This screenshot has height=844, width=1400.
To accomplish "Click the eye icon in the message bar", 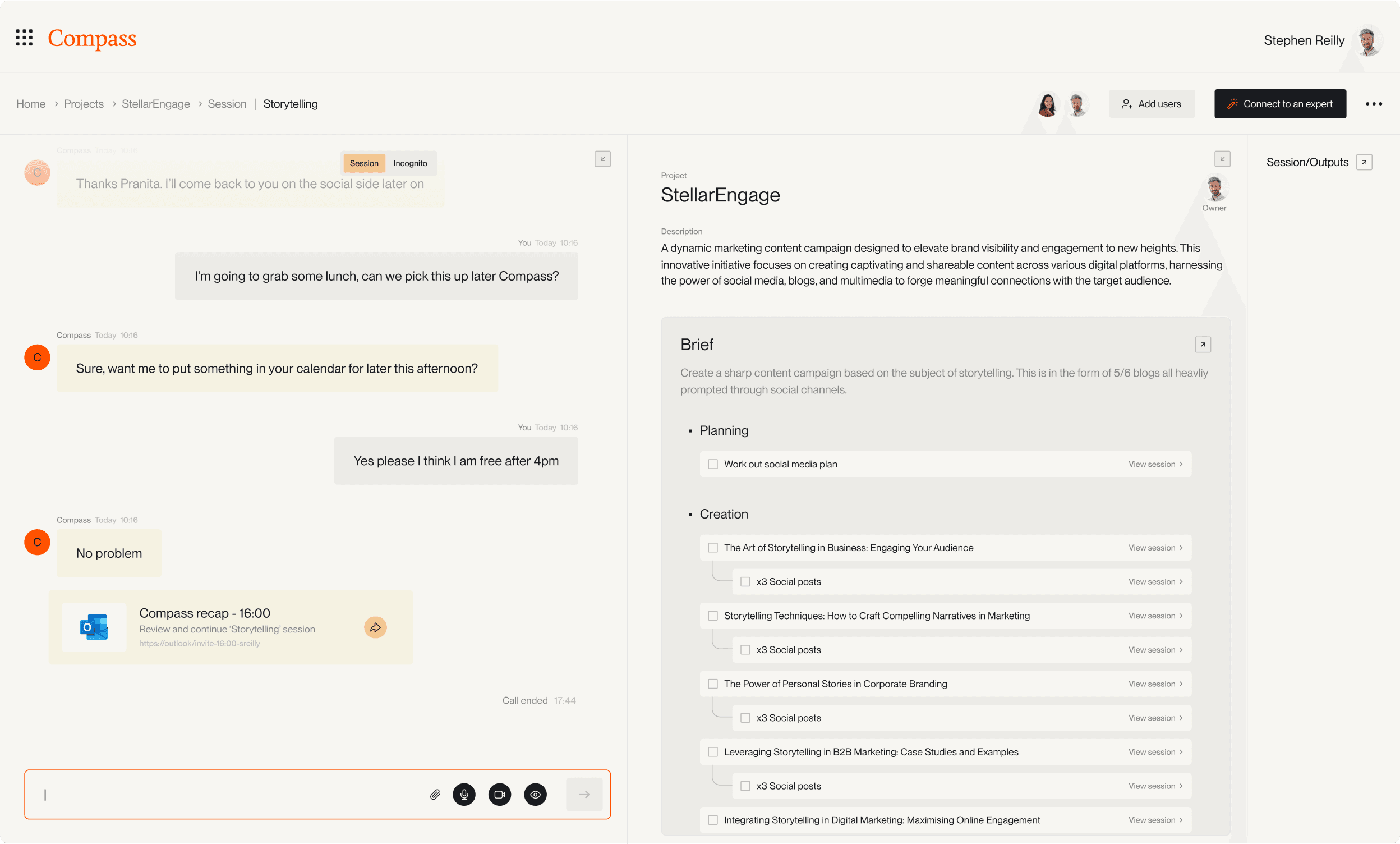I will tap(535, 795).
